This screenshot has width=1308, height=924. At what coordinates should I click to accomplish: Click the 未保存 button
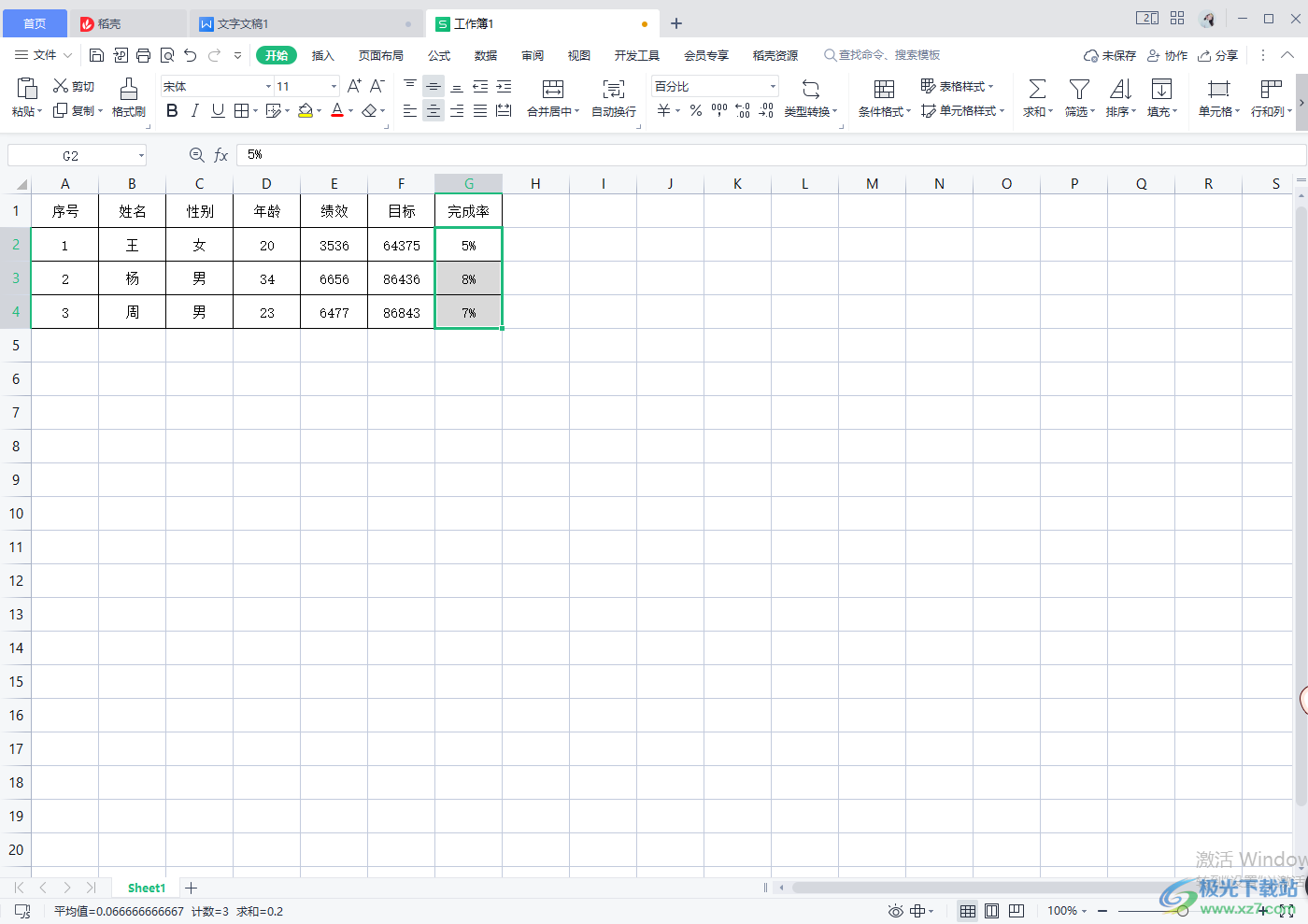pos(1110,55)
